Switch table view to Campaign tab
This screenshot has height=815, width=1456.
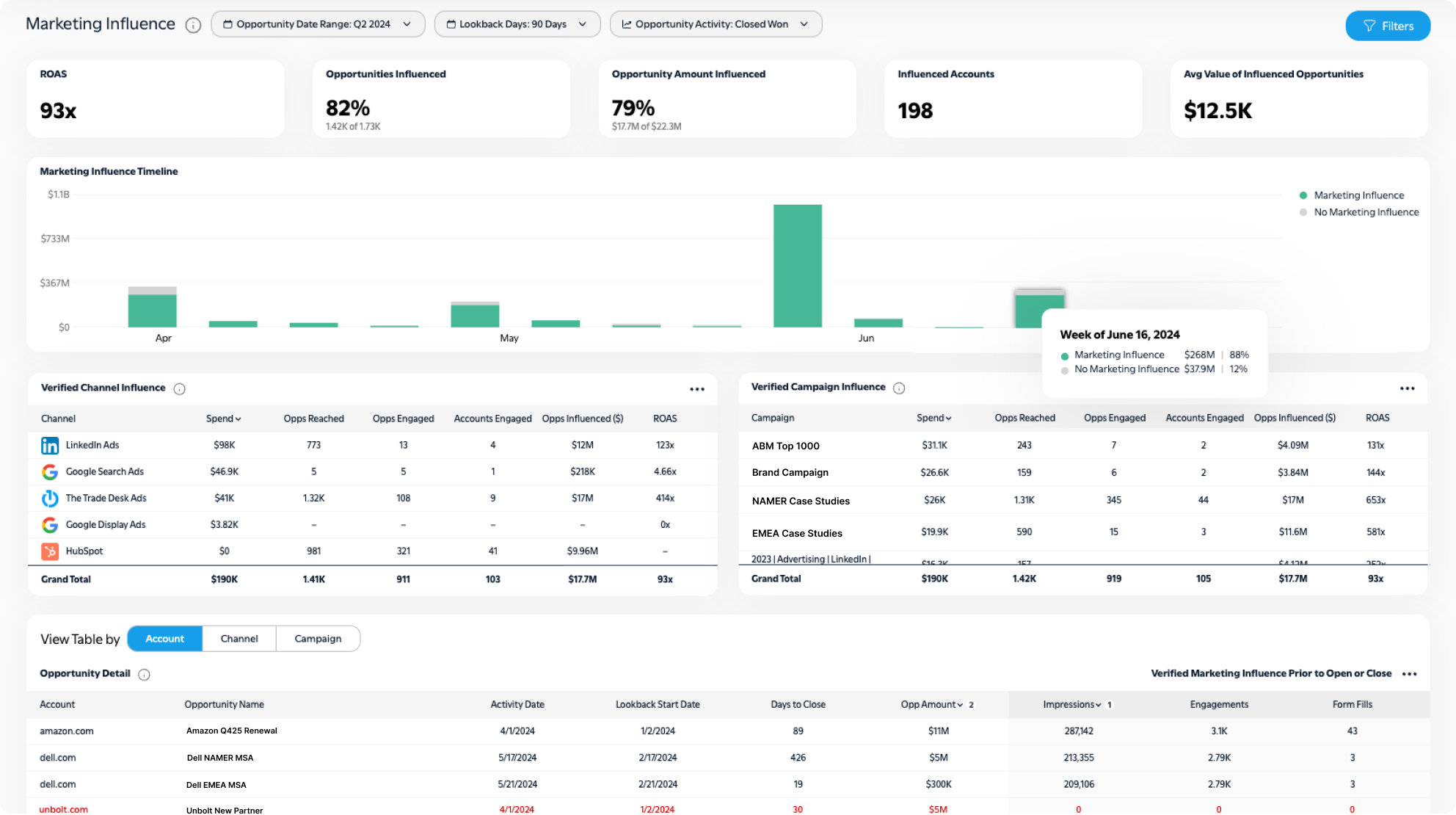[318, 639]
